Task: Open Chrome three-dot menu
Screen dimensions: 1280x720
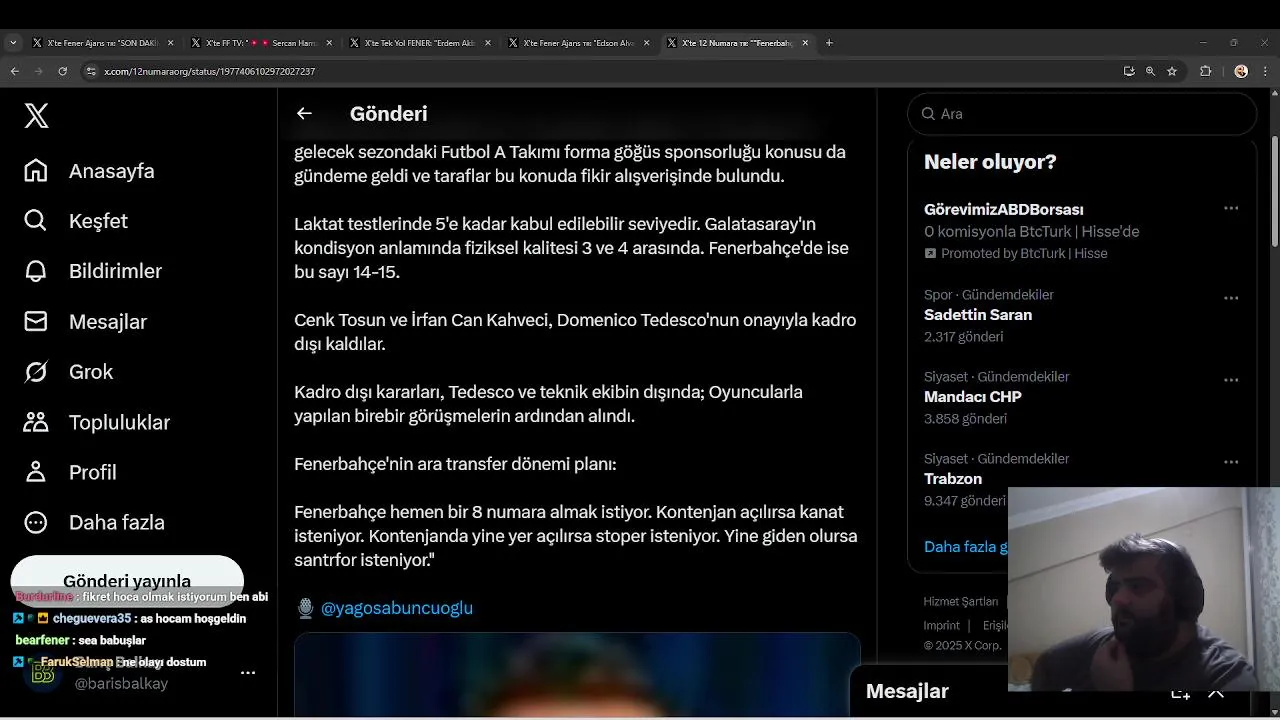Action: click(x=1263, y=71)
